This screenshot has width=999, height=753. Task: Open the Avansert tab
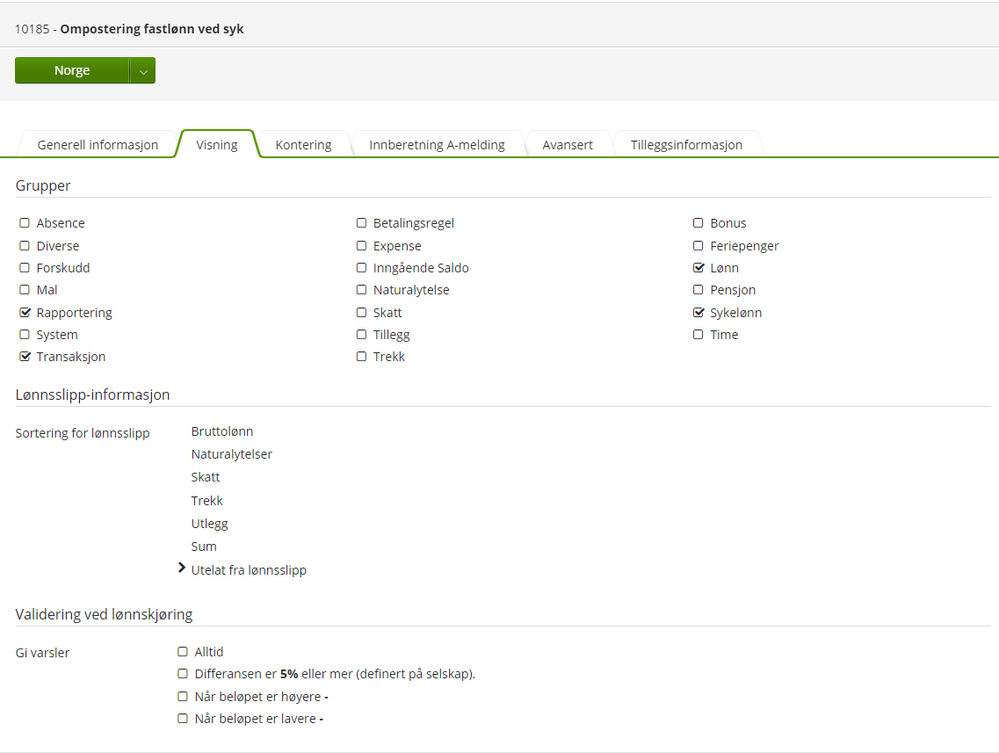coord(568,145)
